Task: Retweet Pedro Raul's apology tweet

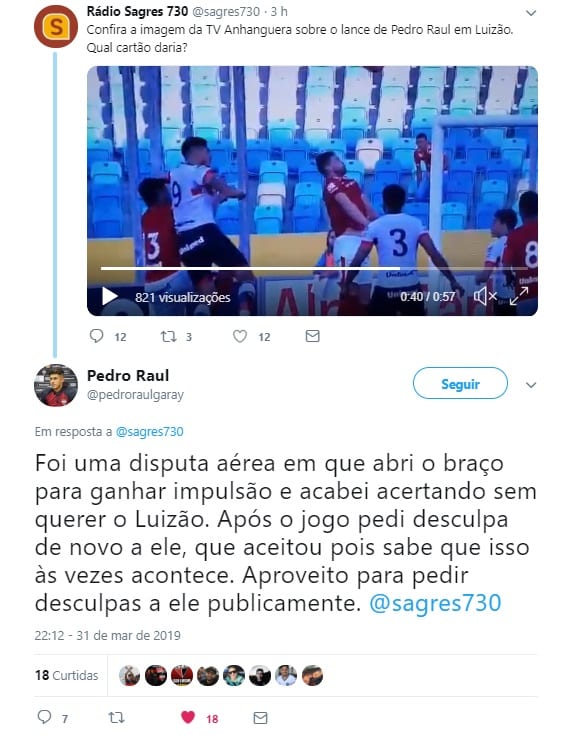Action: pos(116,717)
